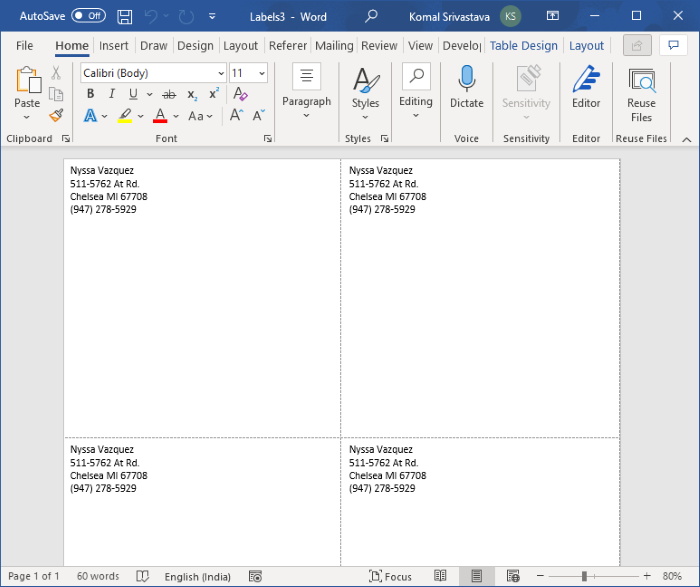
Task: Toggle Bold formatting
Action: pos(90,94)
